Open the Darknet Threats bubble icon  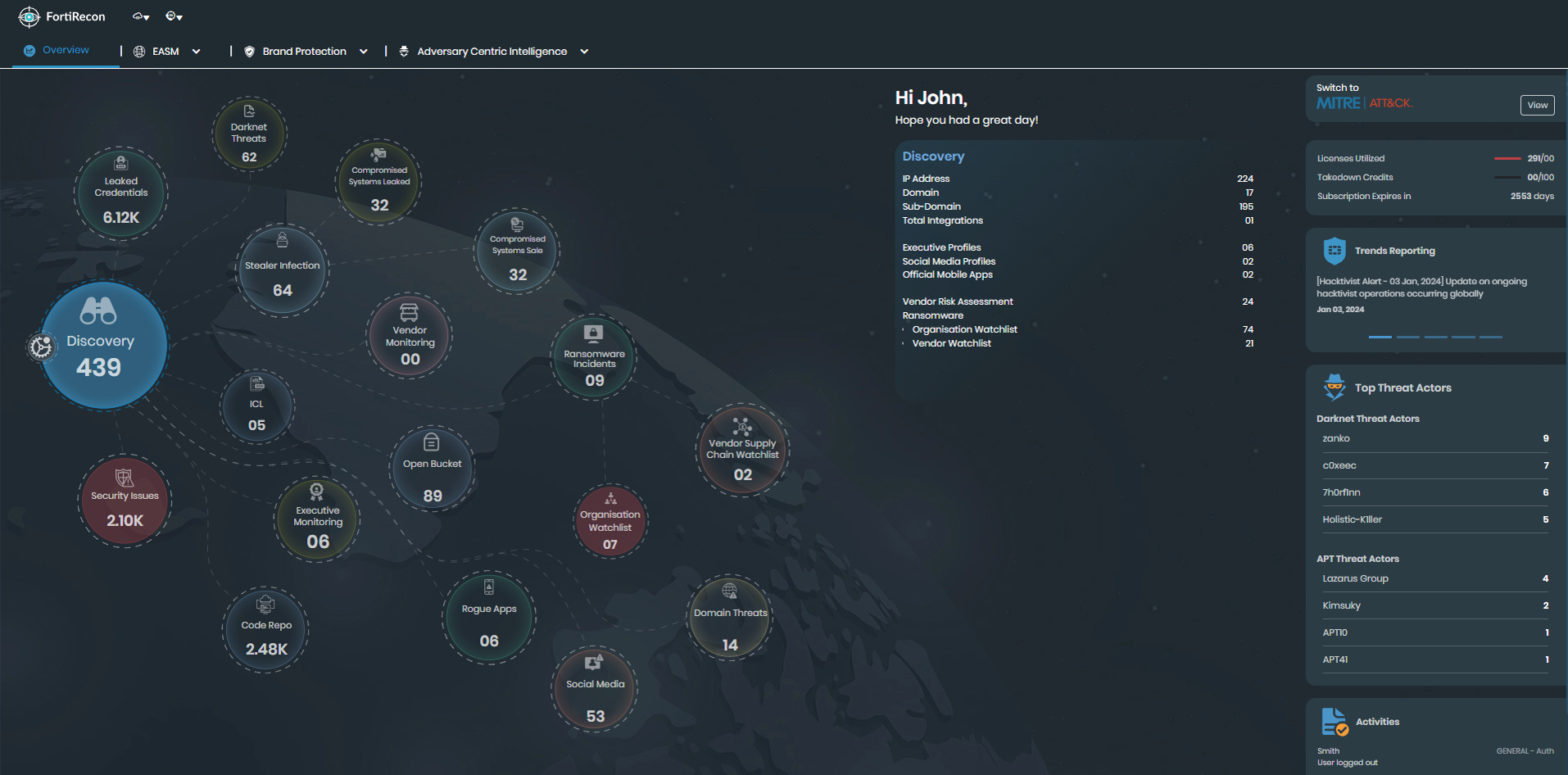pos(249,111)
